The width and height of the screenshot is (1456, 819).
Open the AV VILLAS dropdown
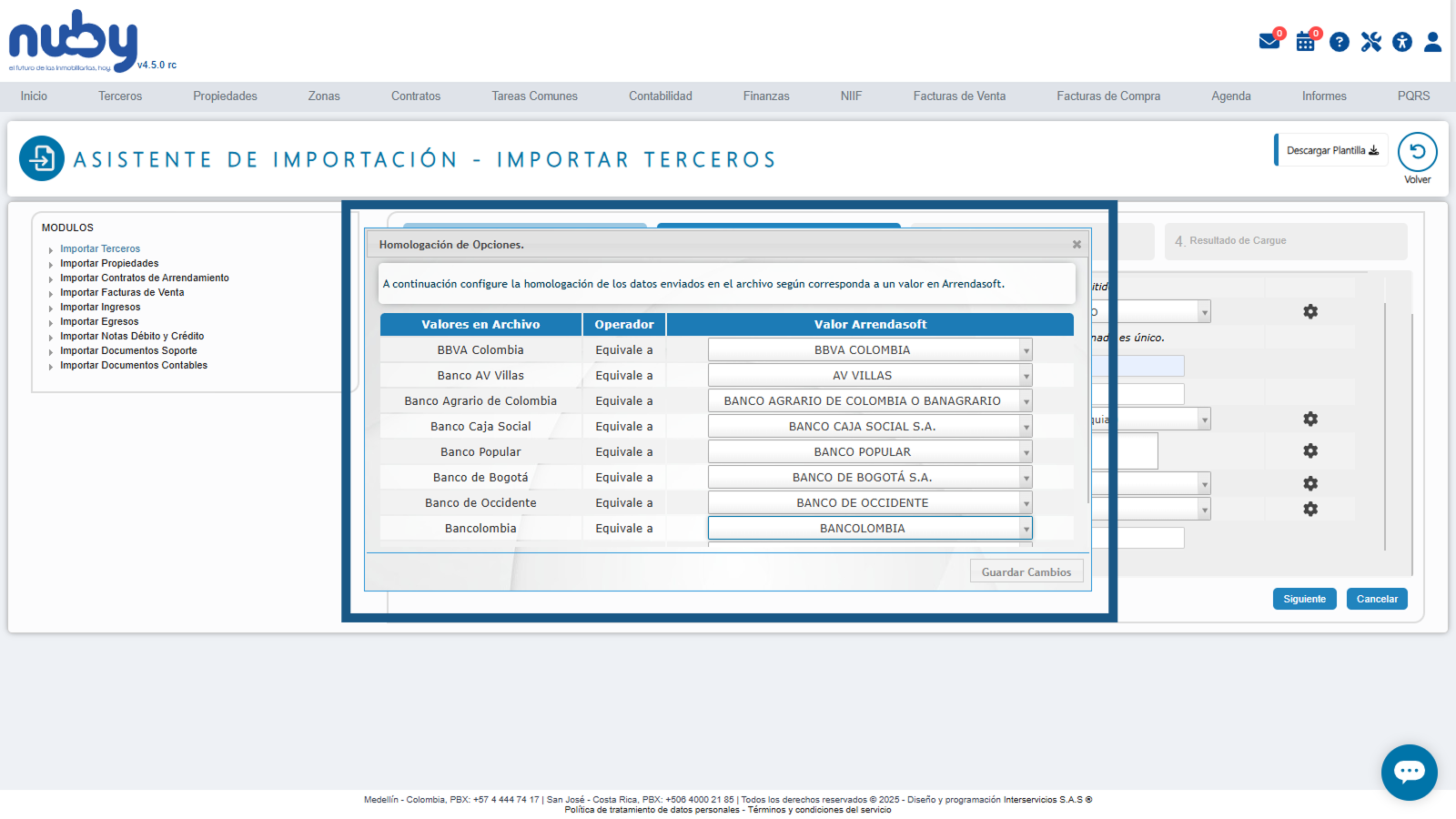coord(870,375)
